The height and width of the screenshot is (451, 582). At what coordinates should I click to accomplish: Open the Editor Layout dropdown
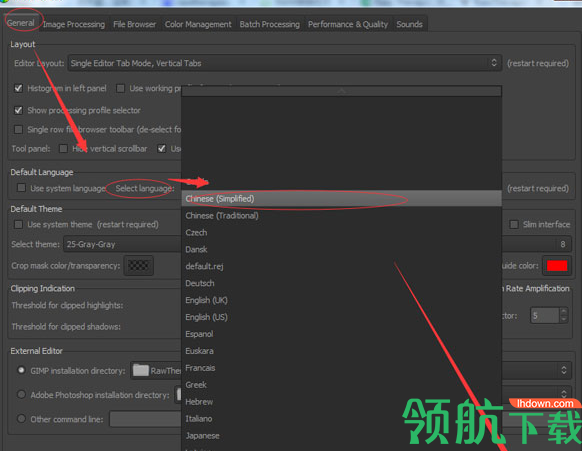(x=284, y=63)
